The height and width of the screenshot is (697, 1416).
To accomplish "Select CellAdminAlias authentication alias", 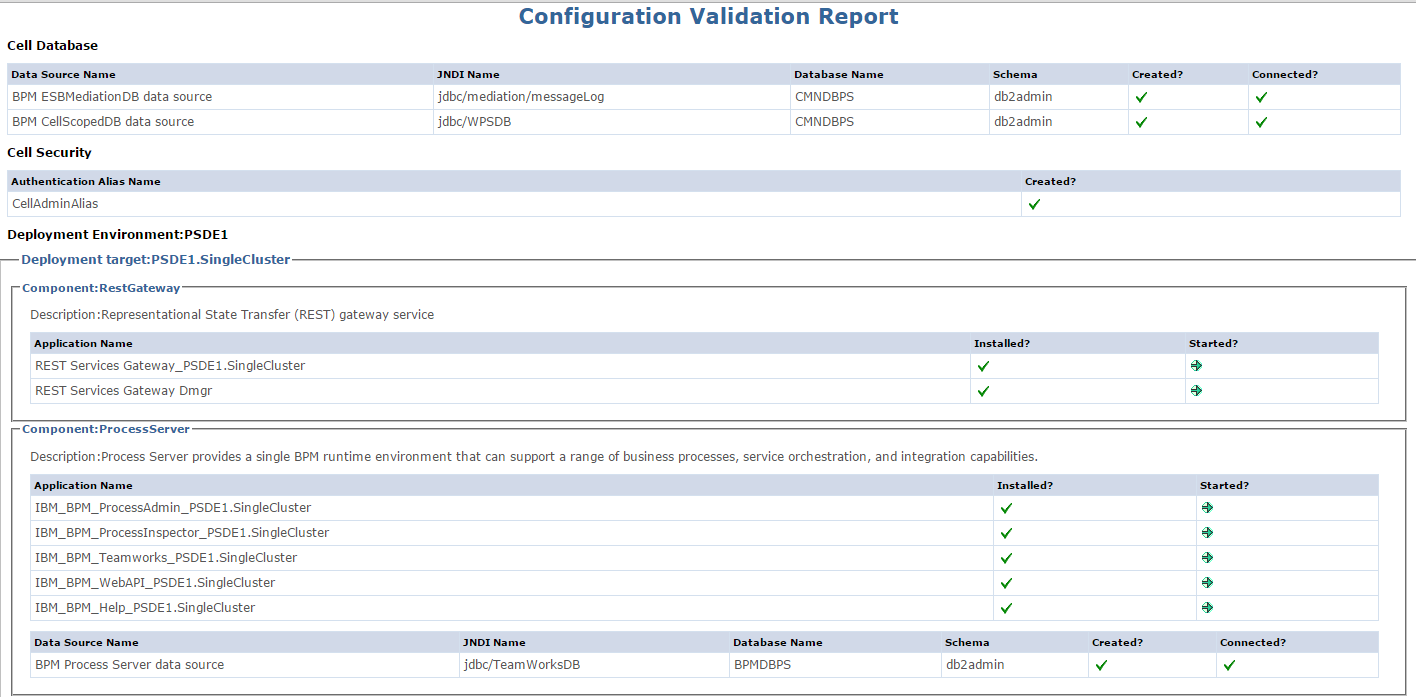I will pos(55,204).
